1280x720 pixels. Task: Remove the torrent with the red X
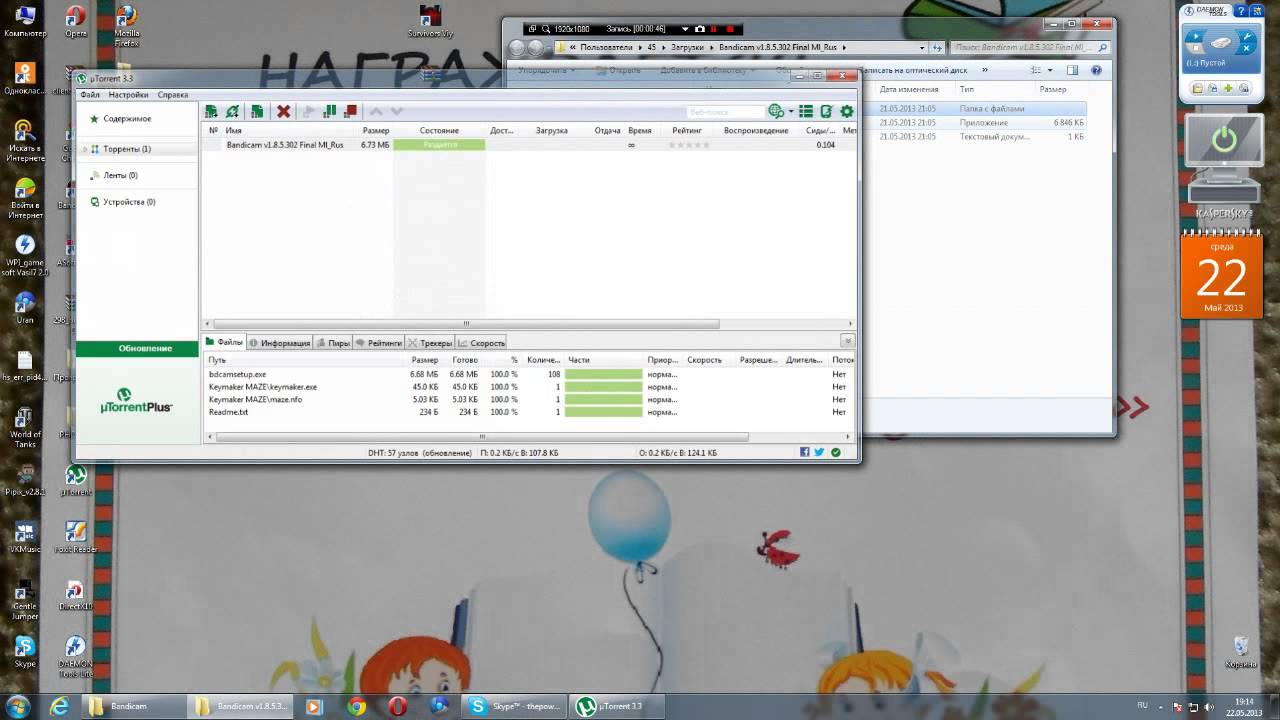(x=284, y=111)
